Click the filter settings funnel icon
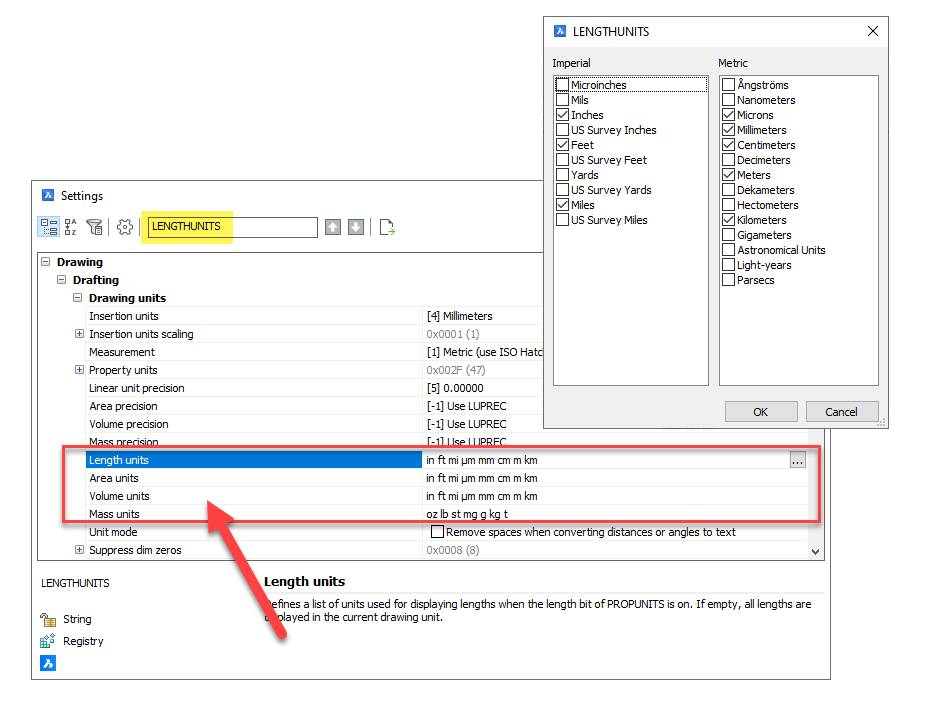Viewport: 932px width, 704px height. (x=94, y=227)
